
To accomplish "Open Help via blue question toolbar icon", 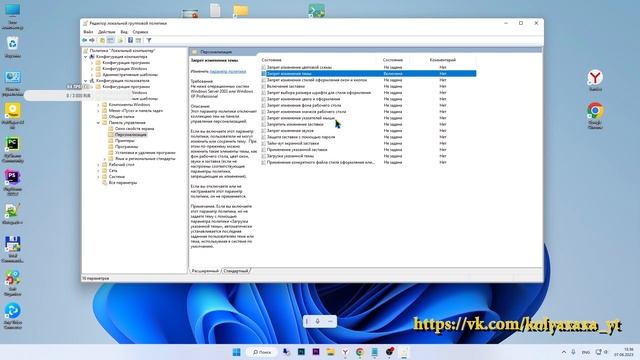I will (x=130, y=40).
